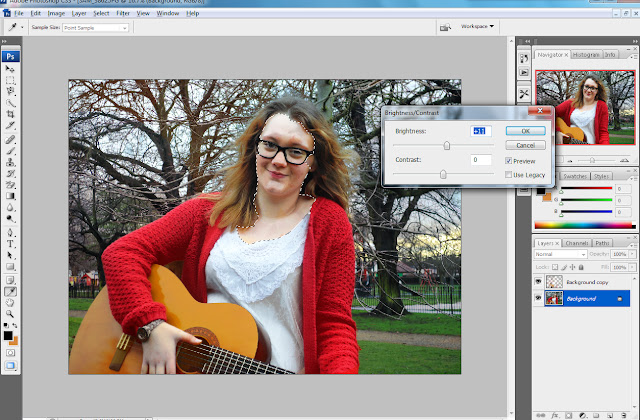Hide the Background copy layer
The image size is (640, 420).
(x=538, y=282)
